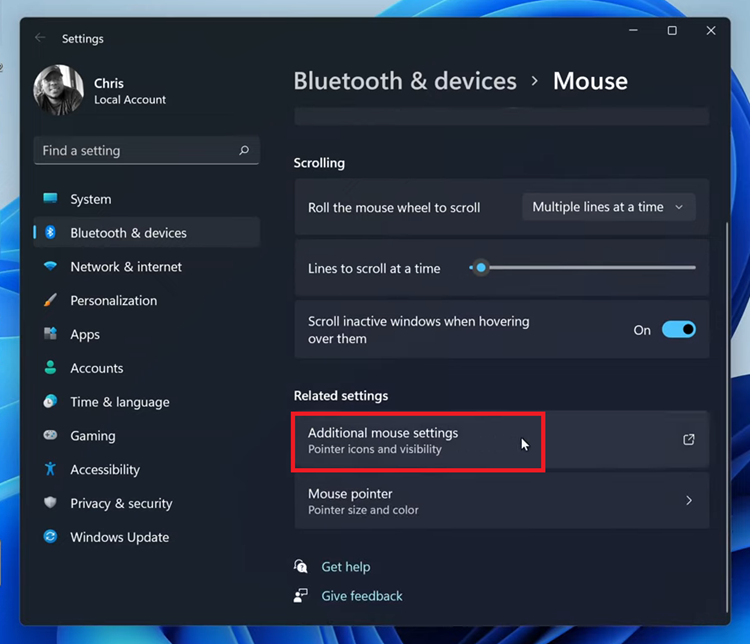Screen dimensions: 750x644
Task: Click the Time & language globe icon
Action: pyautogui.click(x=50, y=401)
